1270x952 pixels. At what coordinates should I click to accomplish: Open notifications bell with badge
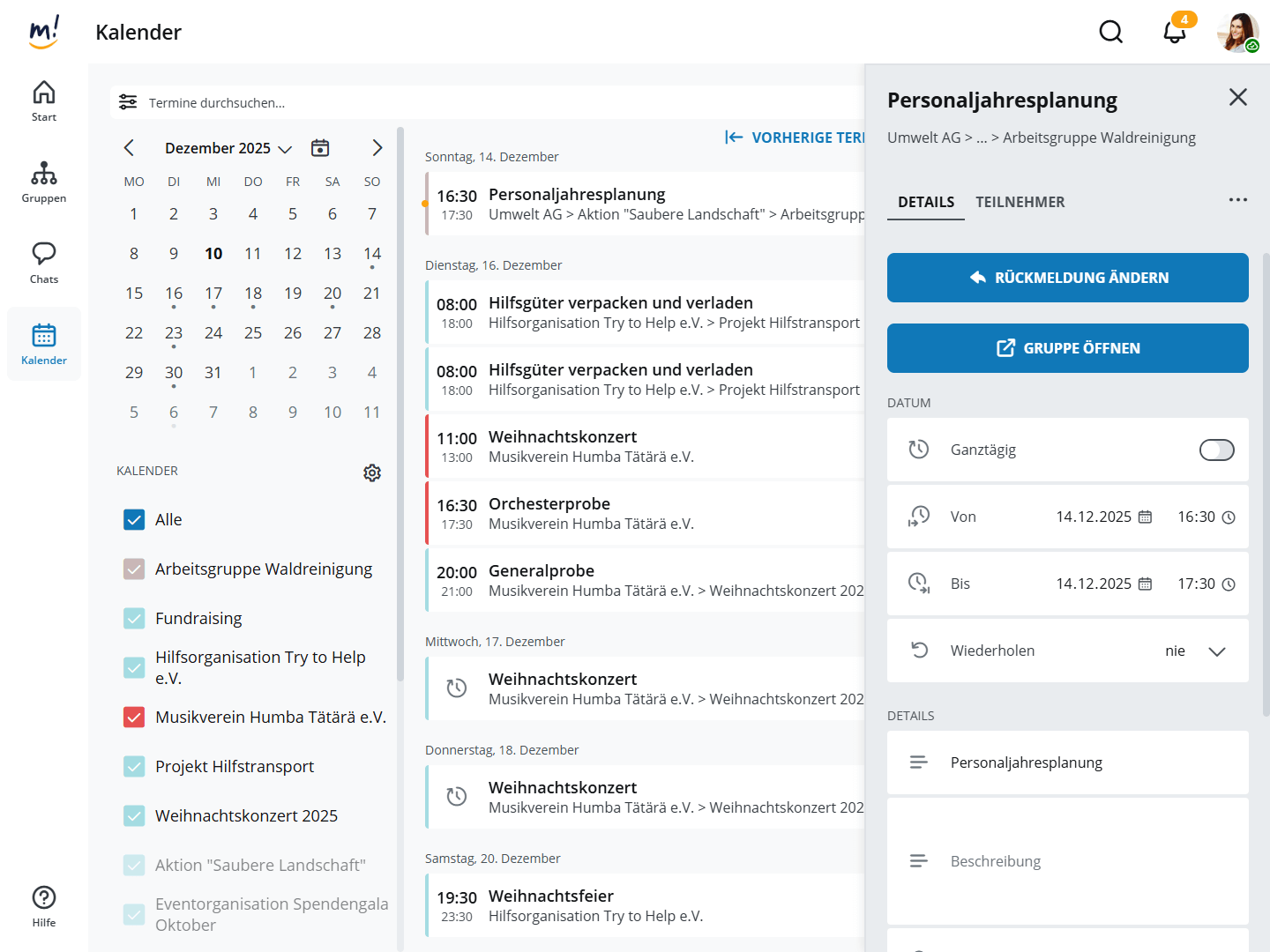(1174, 33)
